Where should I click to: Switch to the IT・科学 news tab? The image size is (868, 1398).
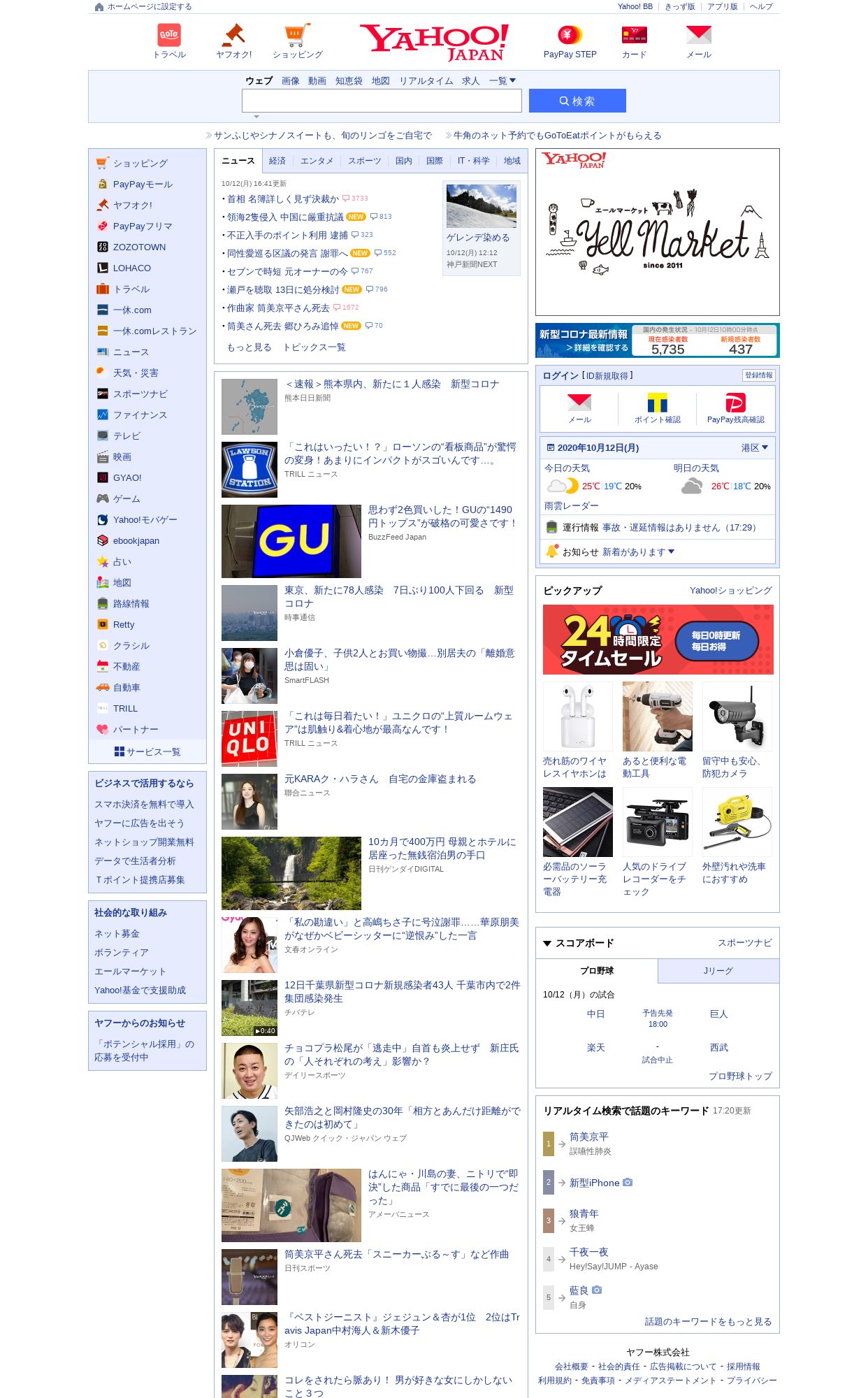click(473, 161)
